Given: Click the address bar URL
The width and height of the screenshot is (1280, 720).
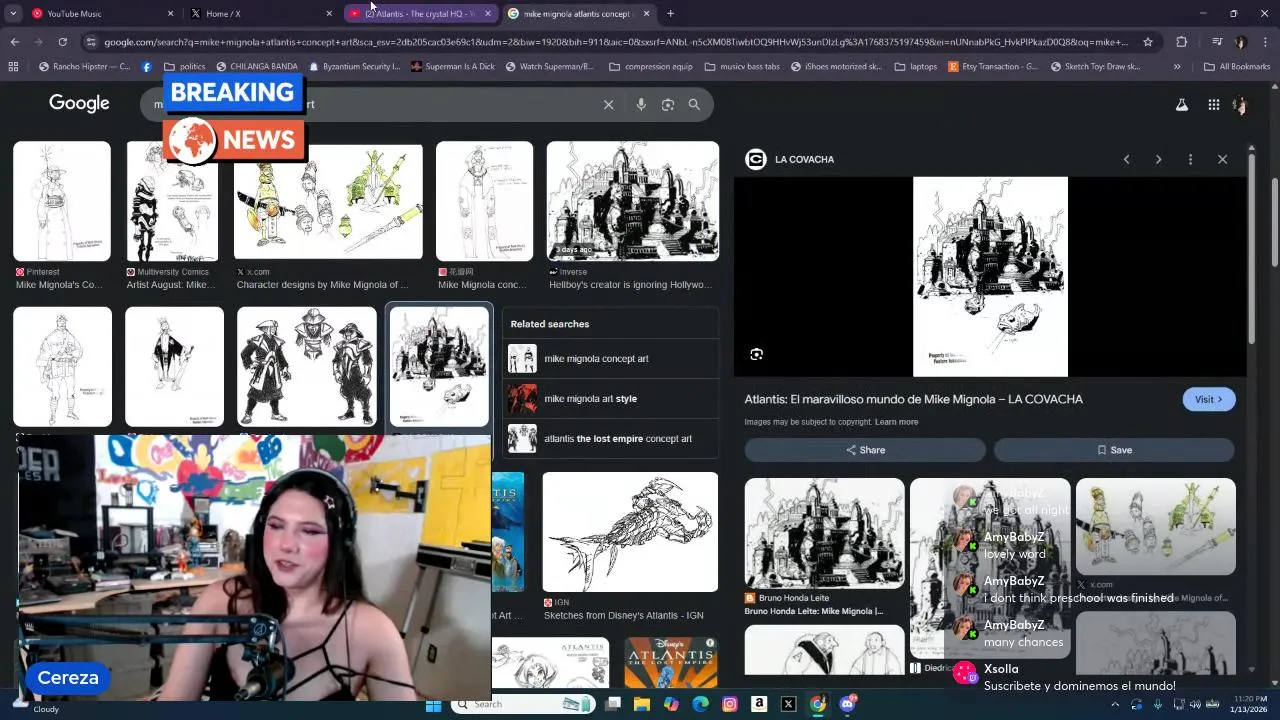Looking at the screenshot, I should pos(615,42).
